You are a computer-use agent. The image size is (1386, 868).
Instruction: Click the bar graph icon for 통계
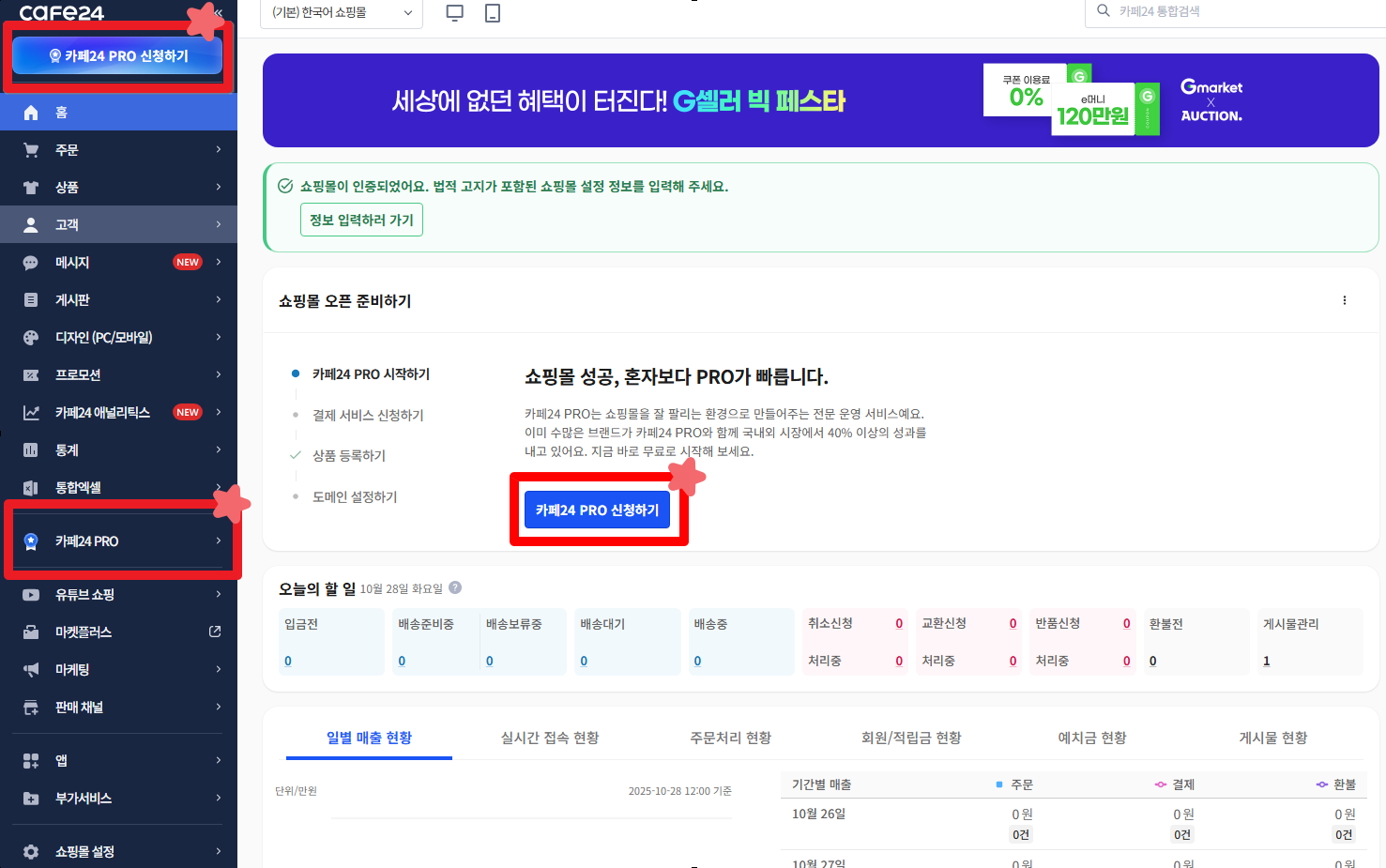(31, 450)
